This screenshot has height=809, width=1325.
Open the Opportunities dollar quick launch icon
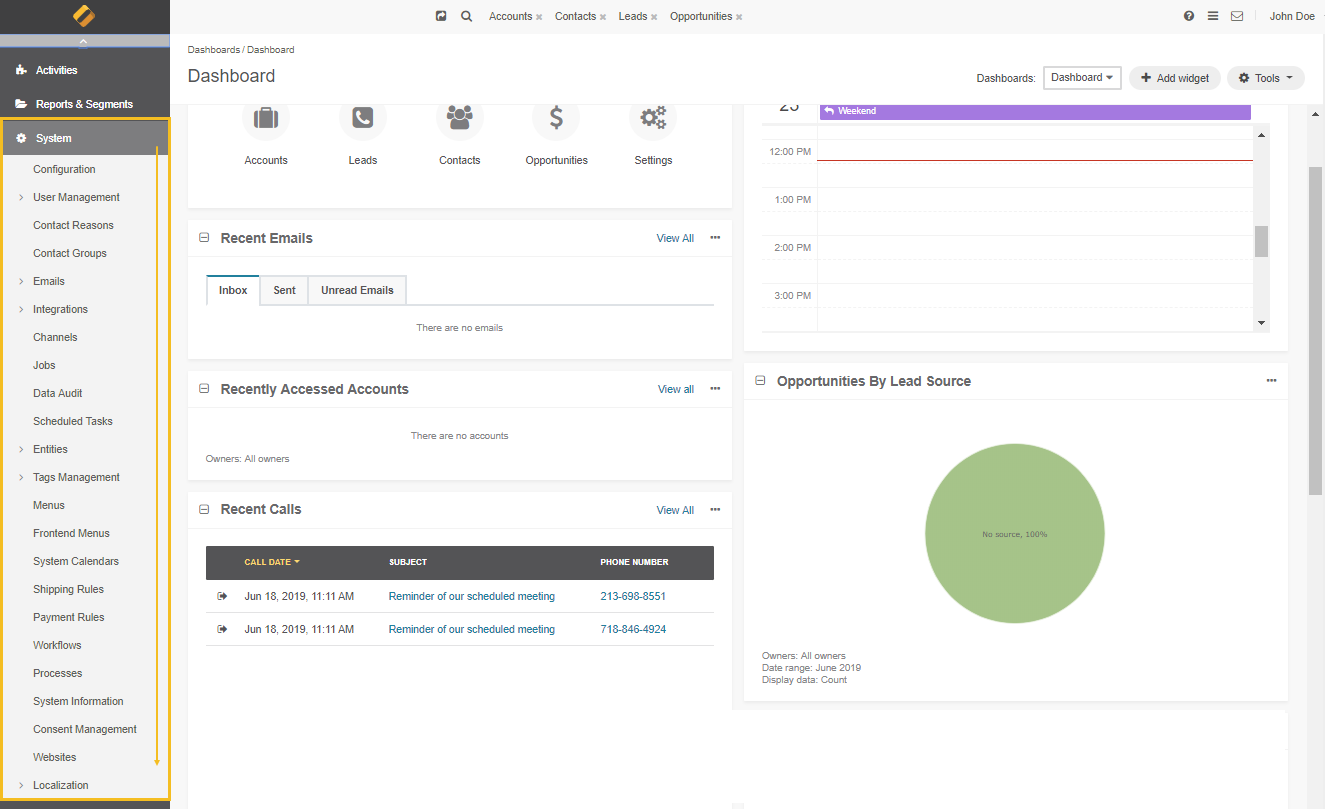[x=557, y=118]
